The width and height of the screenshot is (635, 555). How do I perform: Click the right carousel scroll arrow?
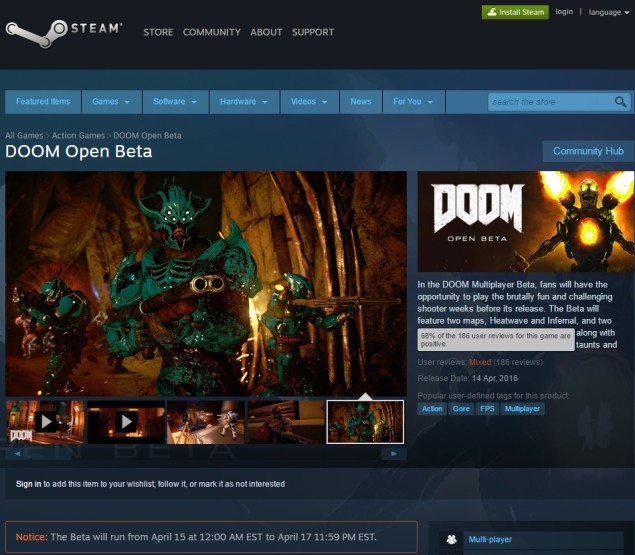(x=394, y=454)
